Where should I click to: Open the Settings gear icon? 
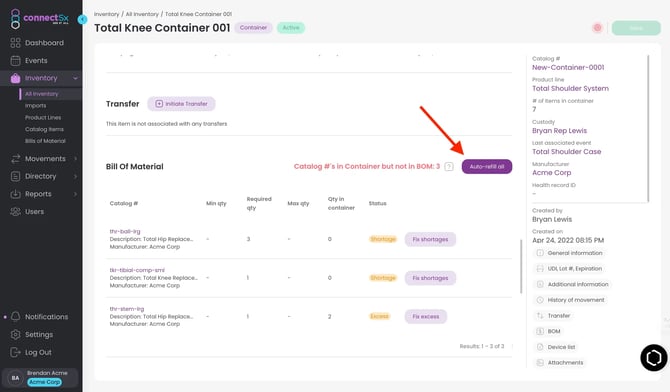click(15, 334)
